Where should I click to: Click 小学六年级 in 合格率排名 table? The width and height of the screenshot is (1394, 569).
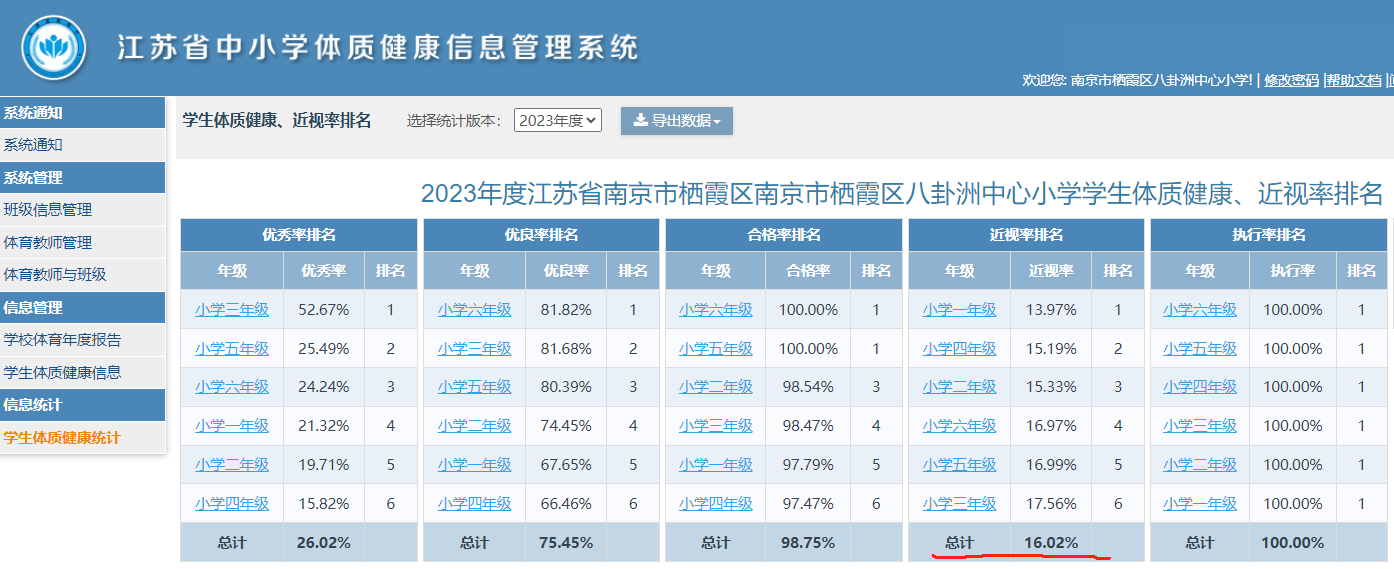coord(715,310)
